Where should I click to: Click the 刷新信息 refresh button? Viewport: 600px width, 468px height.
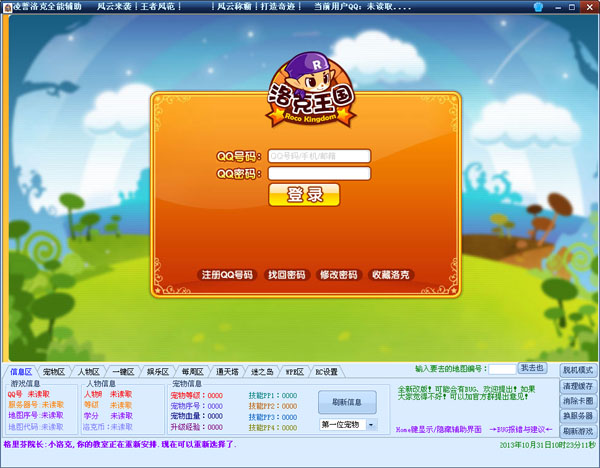tap(347, 402)
